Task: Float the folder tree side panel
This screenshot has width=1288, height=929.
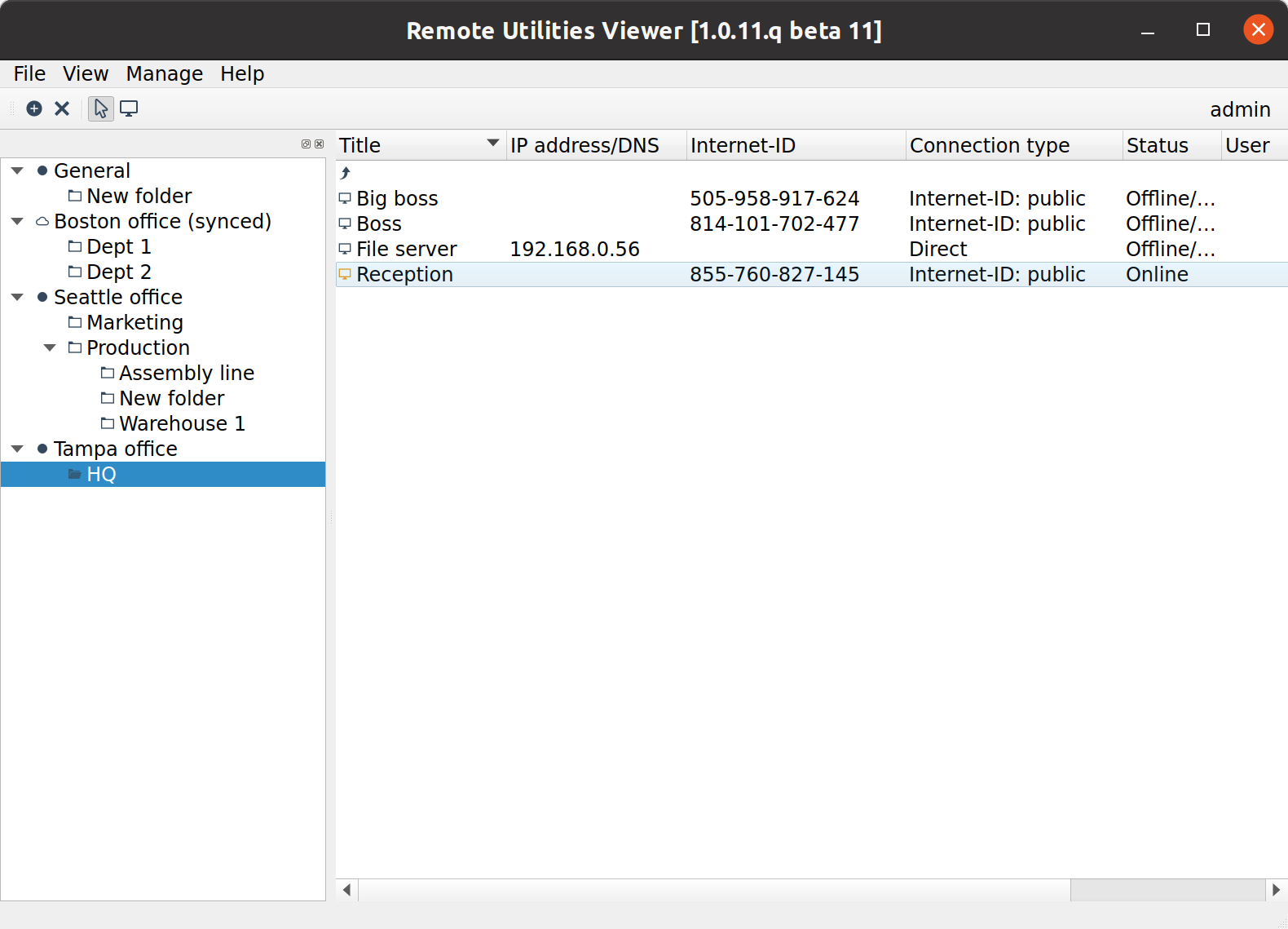Action: [x=306, y=144]
